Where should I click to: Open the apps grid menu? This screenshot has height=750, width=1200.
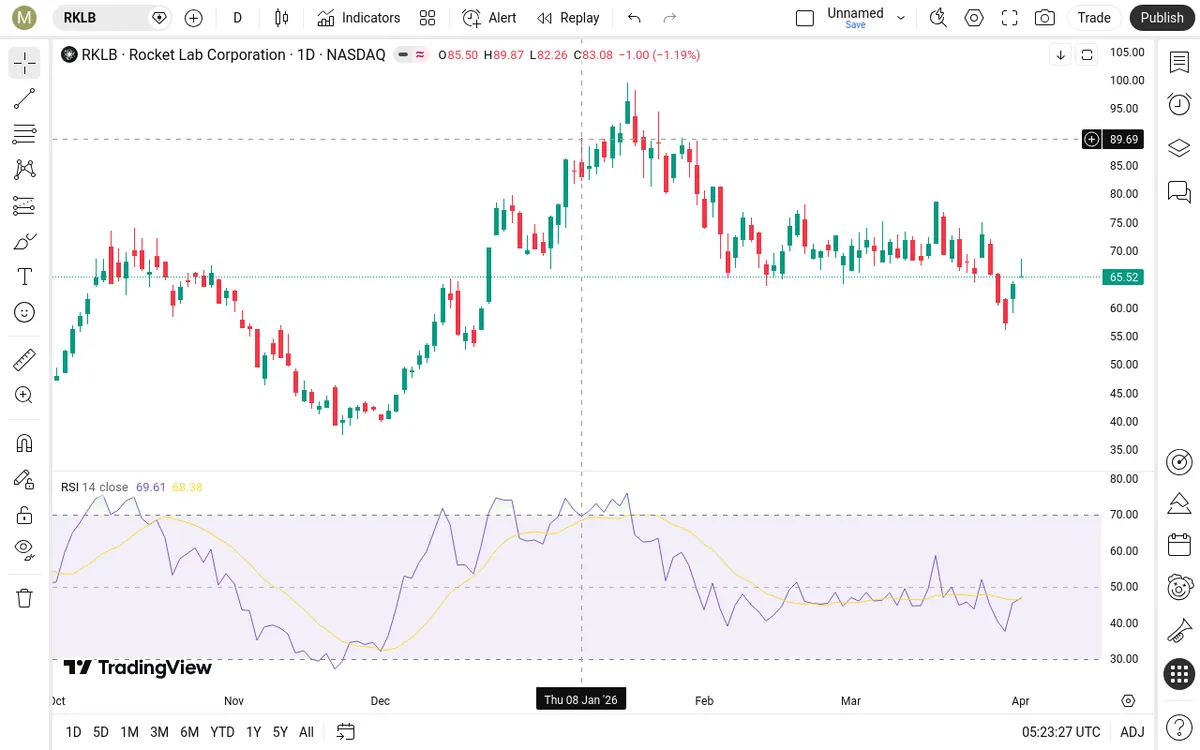1180,675
